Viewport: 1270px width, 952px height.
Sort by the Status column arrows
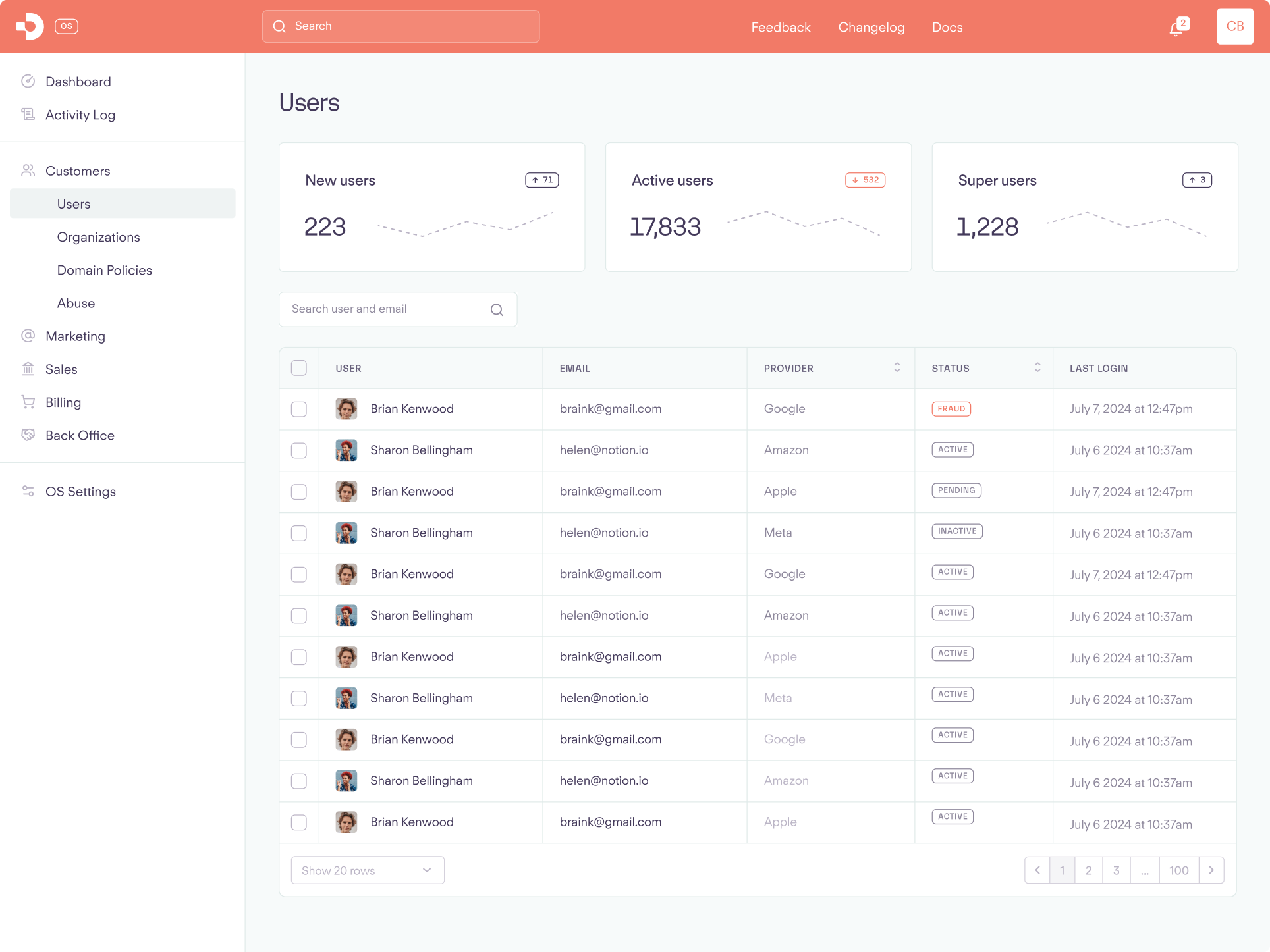click(x=1037, y=367)
